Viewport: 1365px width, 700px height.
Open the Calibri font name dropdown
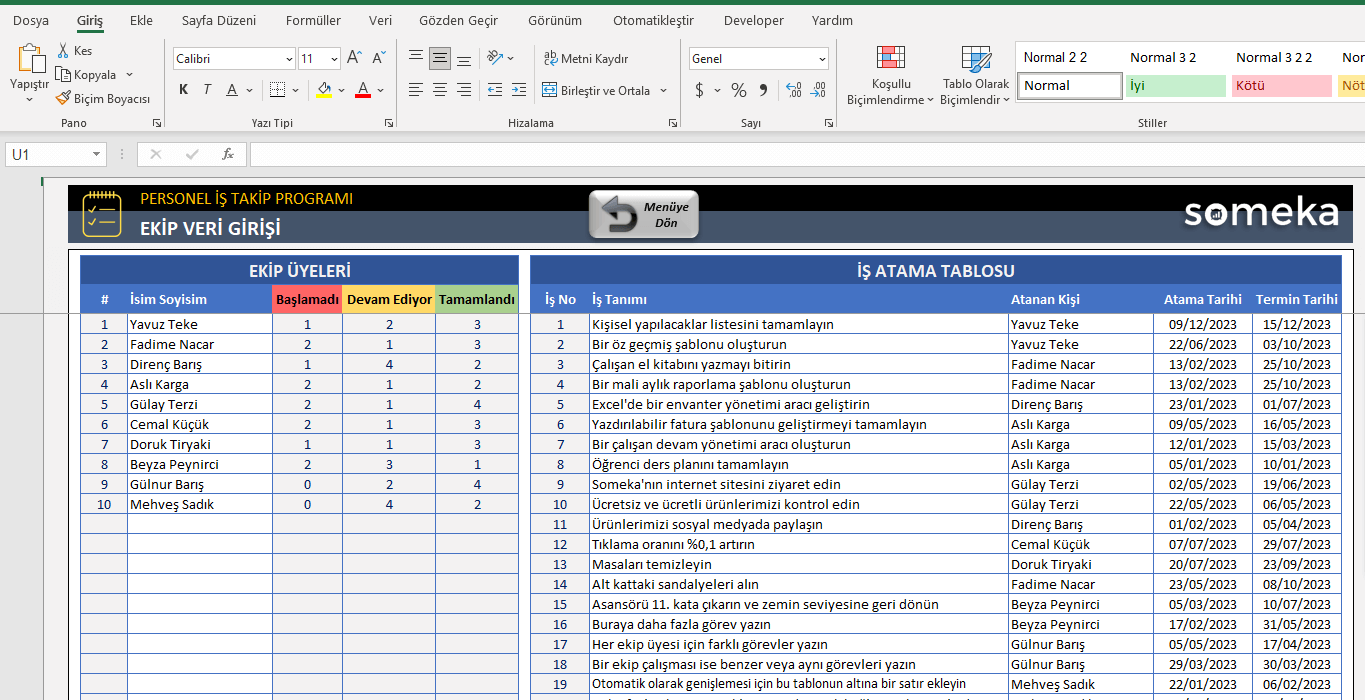pos(289,59)
